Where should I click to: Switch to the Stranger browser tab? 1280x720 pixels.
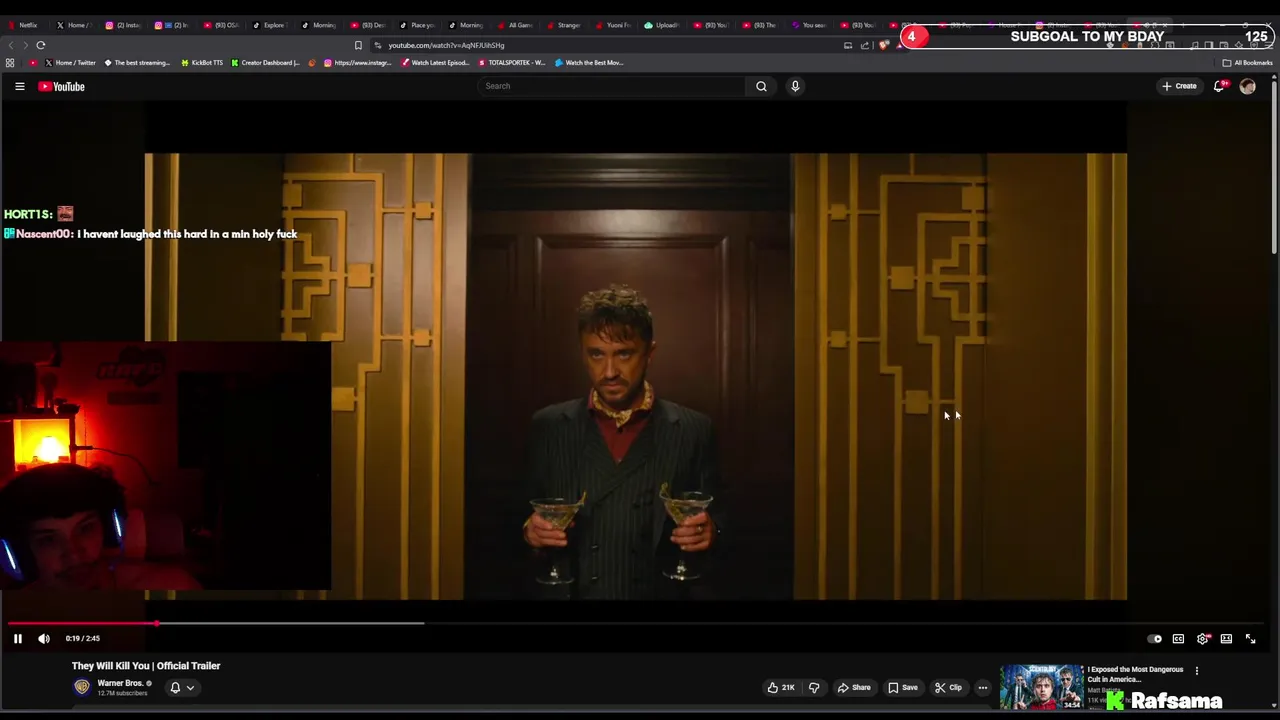tap(563, 25)
